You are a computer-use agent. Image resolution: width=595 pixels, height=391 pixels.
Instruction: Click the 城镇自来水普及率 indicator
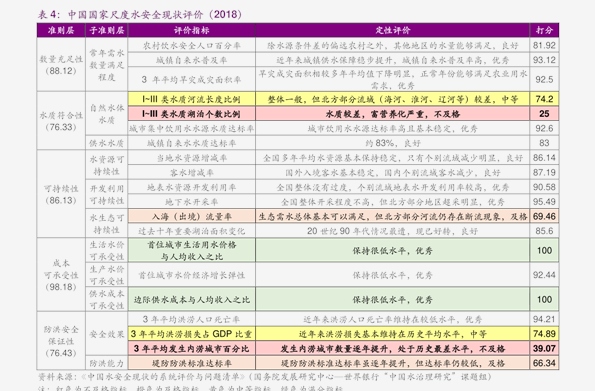[192, 60]
